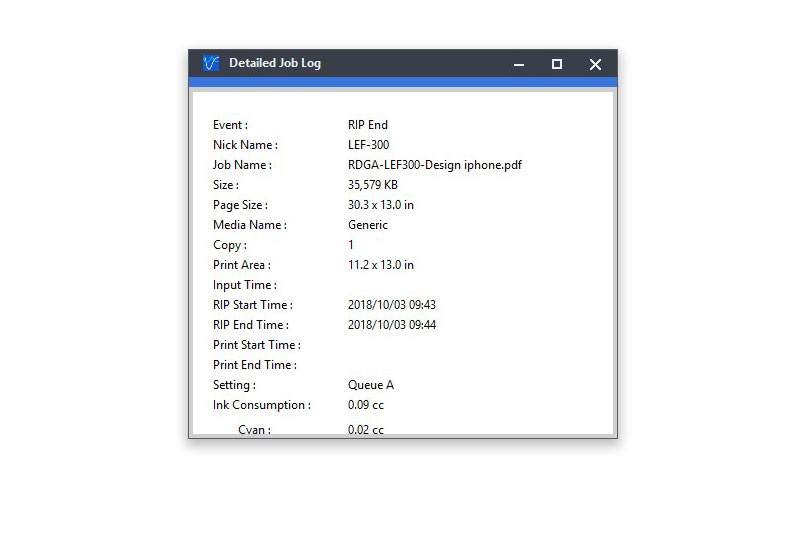Click the Print Start Time label
Screen dimensions: 800x533
click(256, 345)
